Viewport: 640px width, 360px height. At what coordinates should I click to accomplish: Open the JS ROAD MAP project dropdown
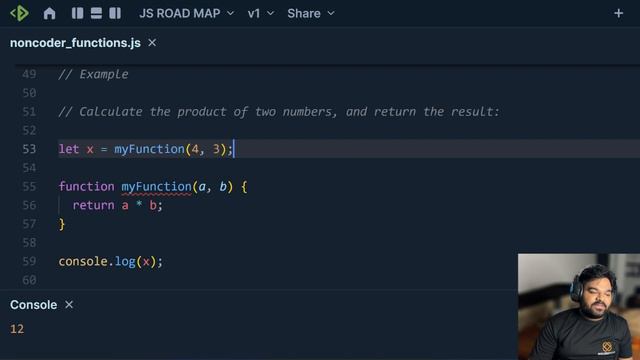[187, 13]
